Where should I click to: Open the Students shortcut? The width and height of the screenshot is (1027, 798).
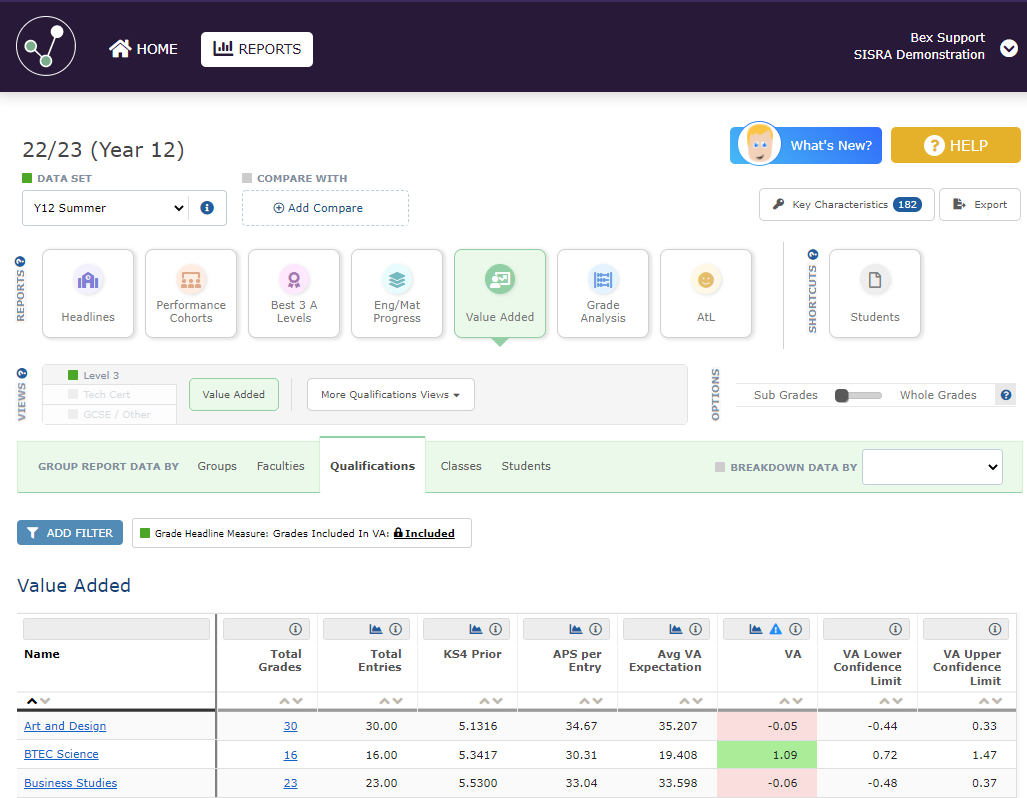[875, 293]
